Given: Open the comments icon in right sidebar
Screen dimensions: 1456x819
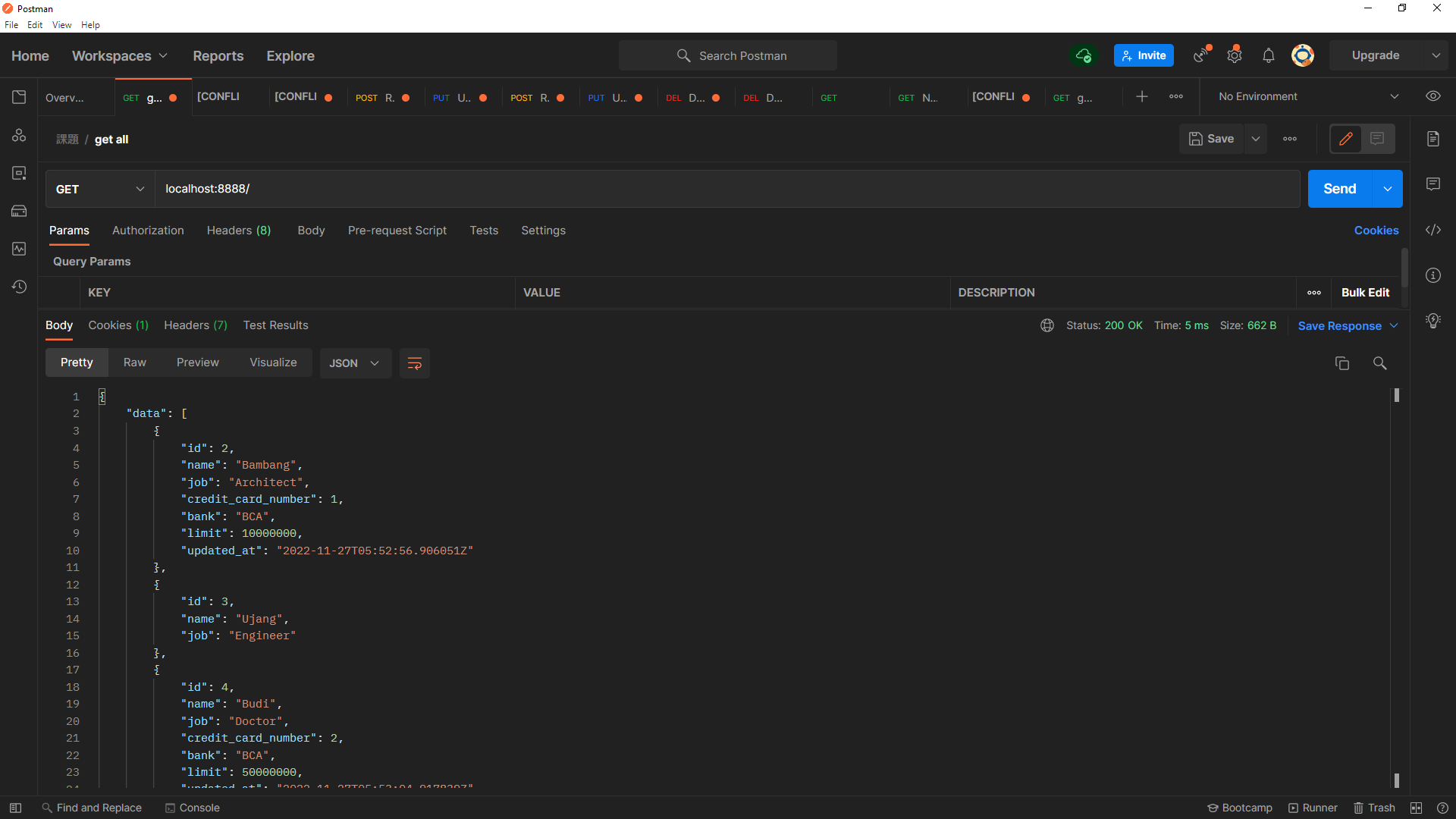Looking at the screenshot, I should point(1433,184).
